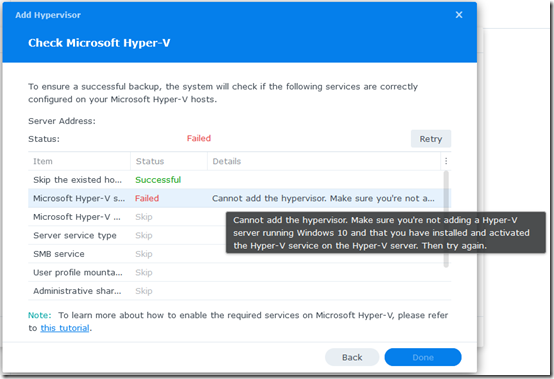Click the Back button
This screenshot has height=379, width=554.
(x=352, y=357)
